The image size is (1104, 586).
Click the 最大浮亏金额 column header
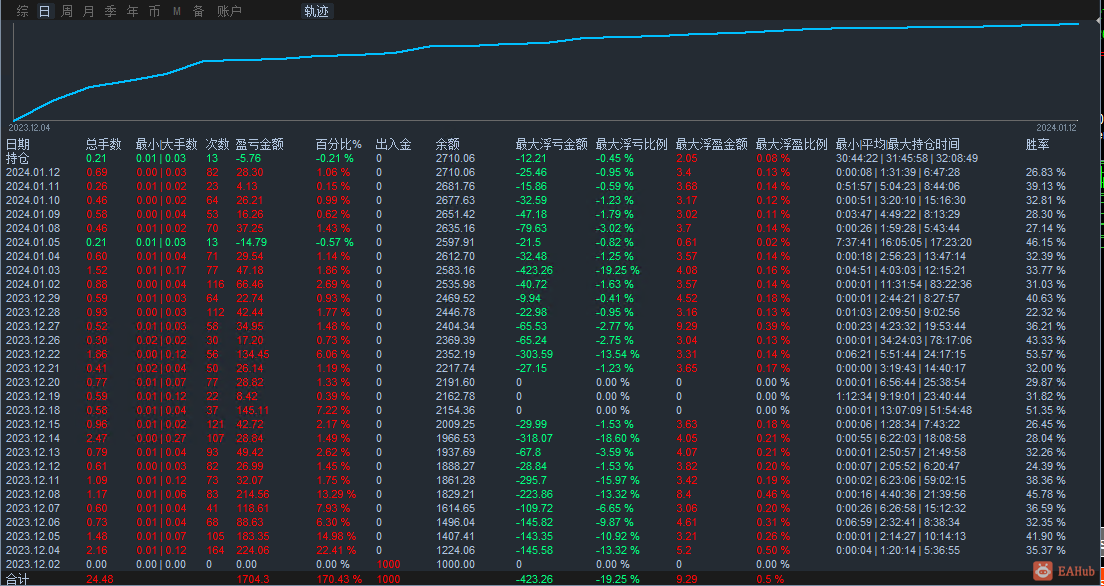point(551,144)
